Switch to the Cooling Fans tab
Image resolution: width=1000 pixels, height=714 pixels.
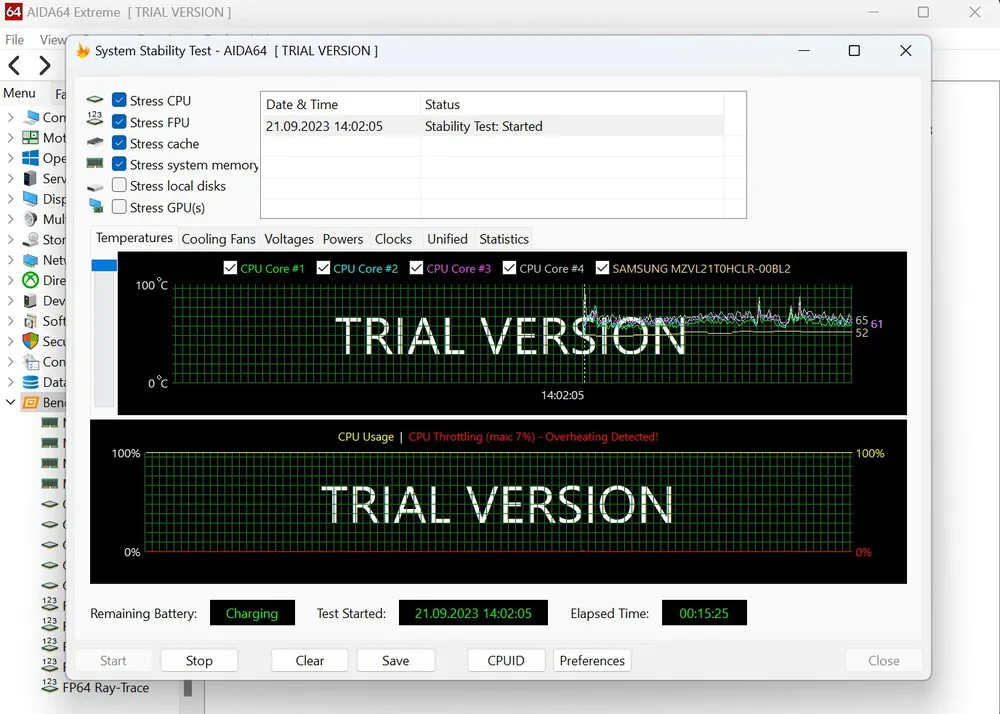point(218,239)
